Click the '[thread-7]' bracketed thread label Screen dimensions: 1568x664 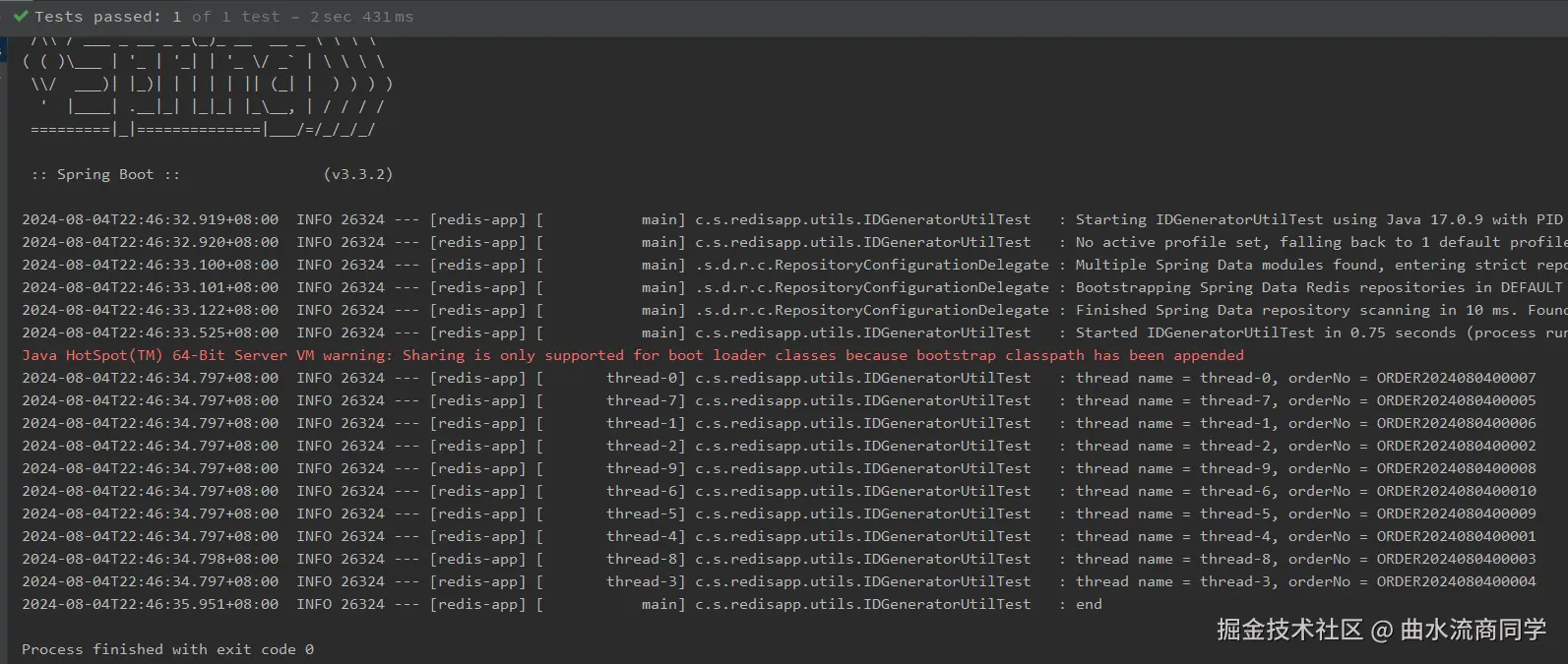coord(611,400)
